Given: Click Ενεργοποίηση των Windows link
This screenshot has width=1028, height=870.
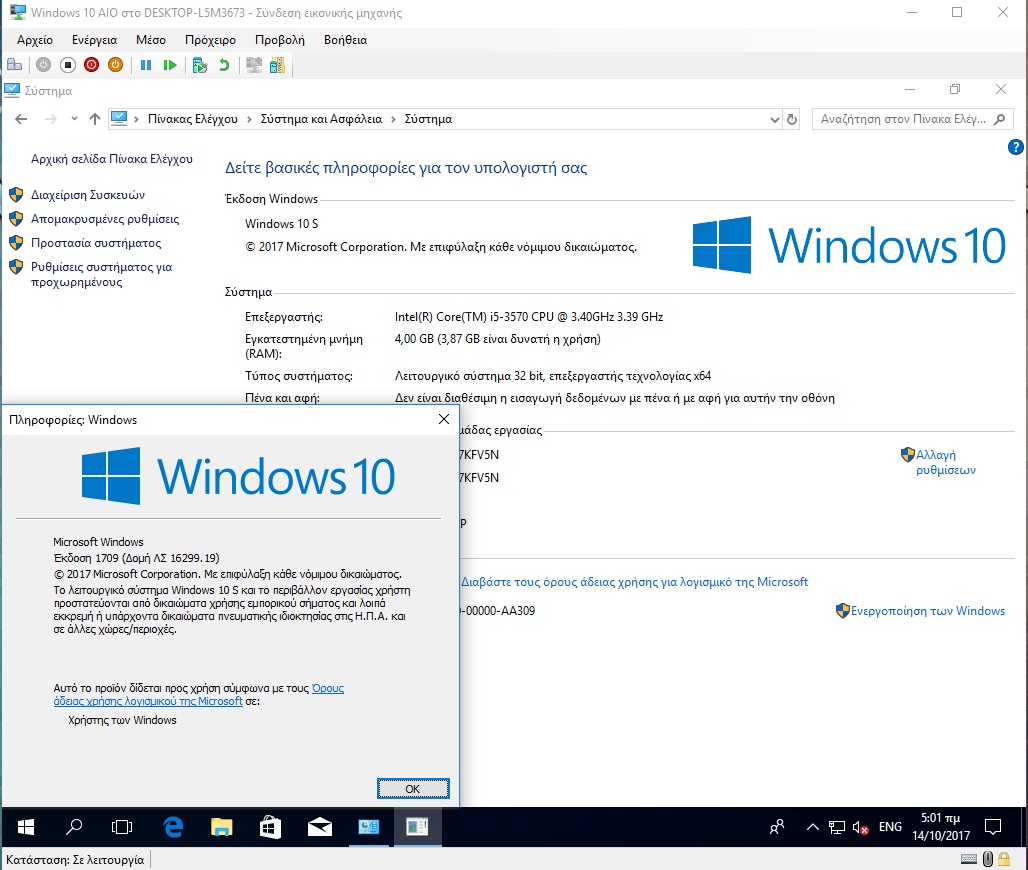Looking at the screenshot, I should [928, 611].
